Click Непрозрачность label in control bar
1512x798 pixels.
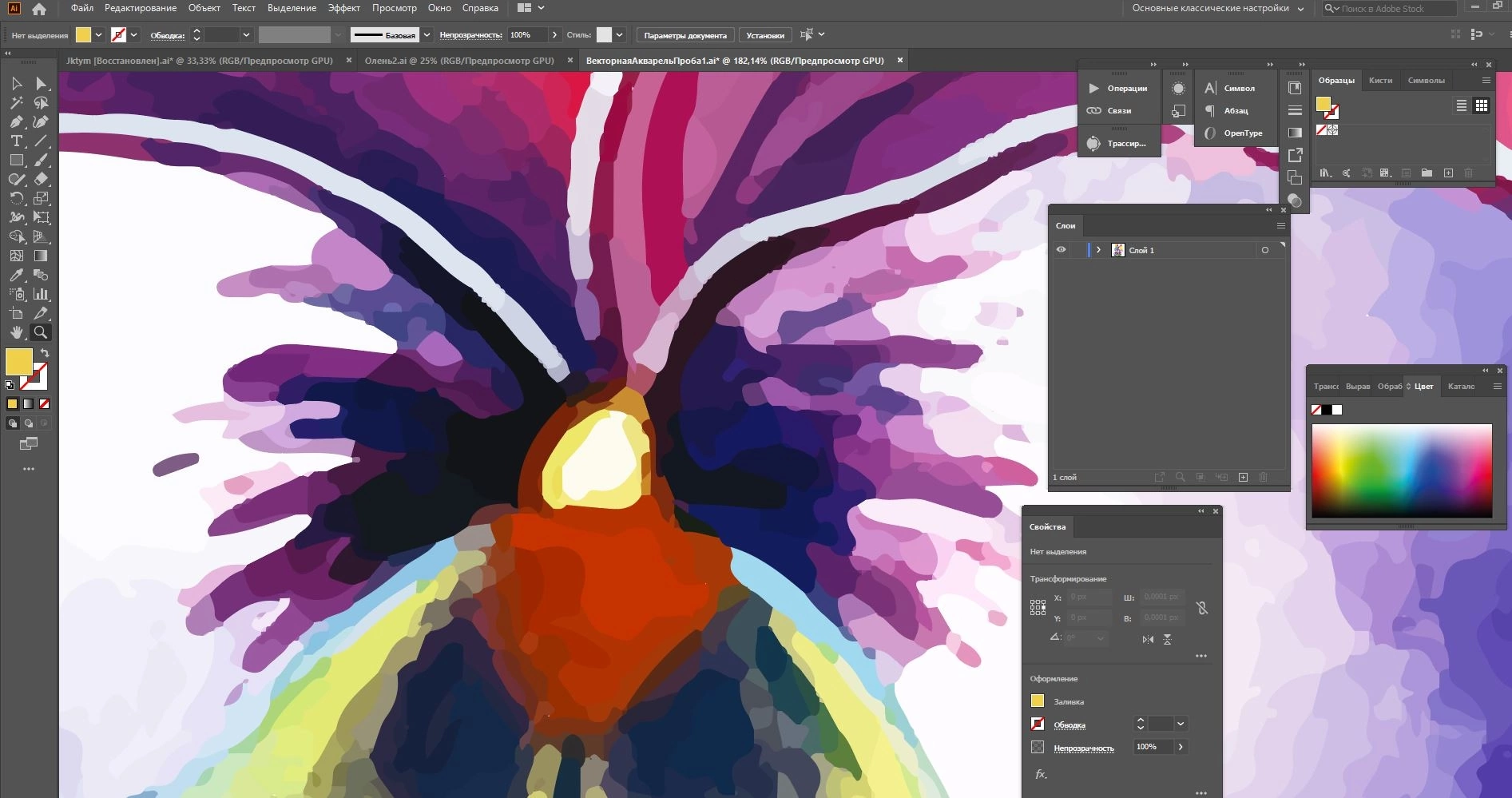click(470, 35)
